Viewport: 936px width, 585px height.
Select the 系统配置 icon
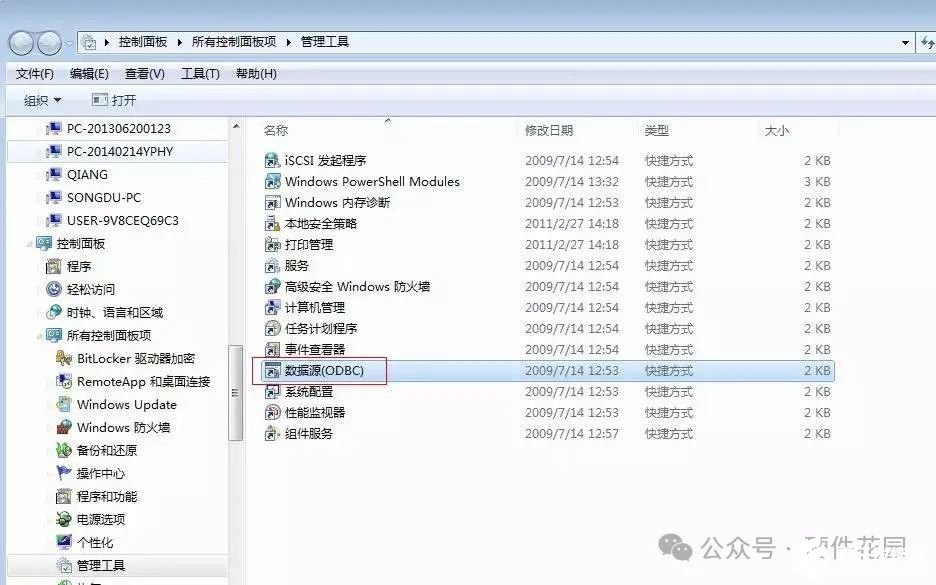click(272, 392)
